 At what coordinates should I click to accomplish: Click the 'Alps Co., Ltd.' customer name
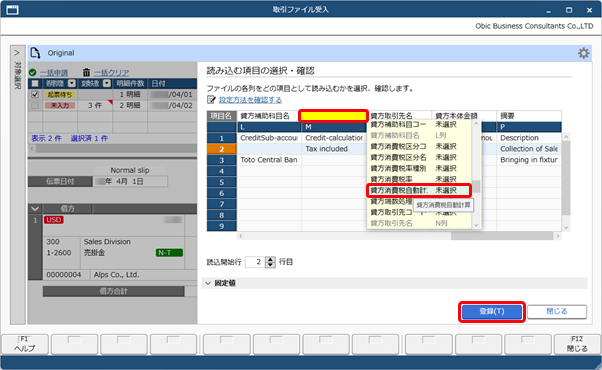(116, 275)
